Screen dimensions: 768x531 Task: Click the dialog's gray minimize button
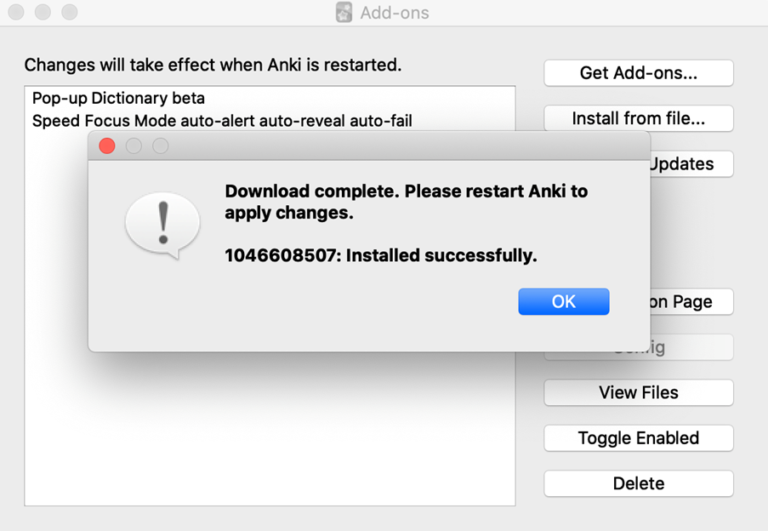pyautogui.click(x=134, y=146)
